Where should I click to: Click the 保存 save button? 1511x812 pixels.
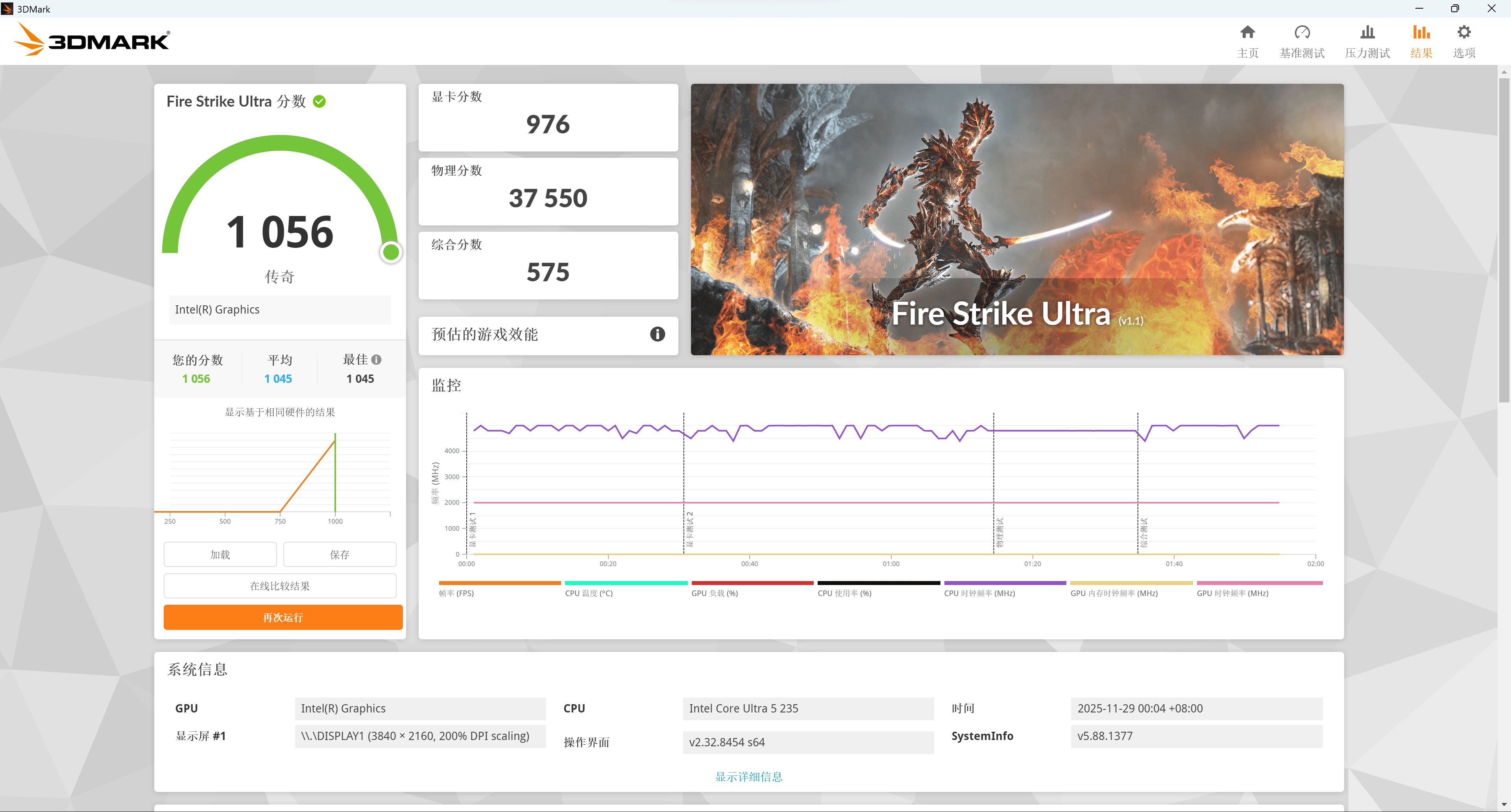(340, 554)
